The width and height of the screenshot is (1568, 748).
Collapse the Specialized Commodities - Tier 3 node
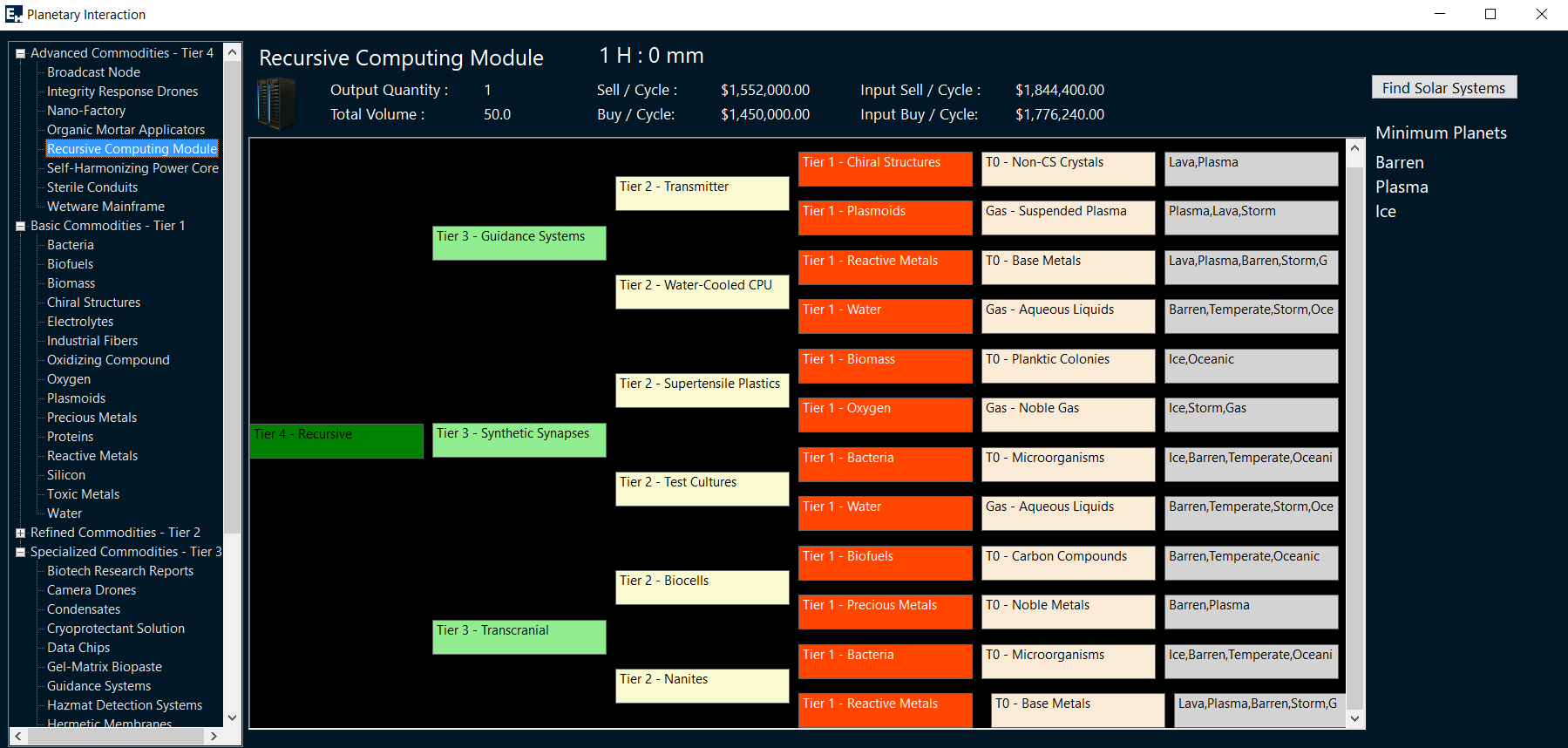(20, 553)
